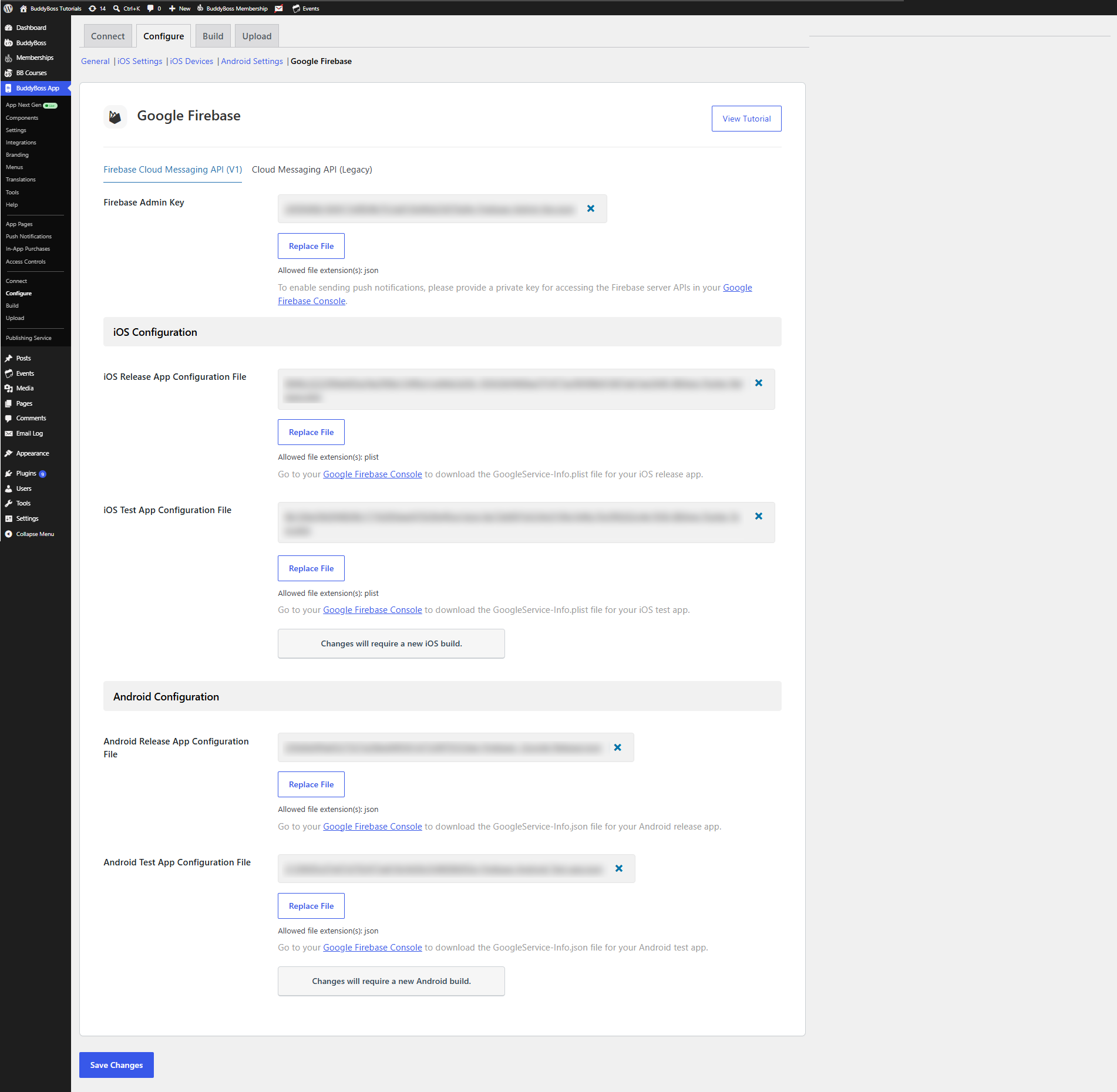This screenshot has width=1117, height=1092.
Task: Go to iOS Settings sub-navigation link
Action: tap(140, 61)
